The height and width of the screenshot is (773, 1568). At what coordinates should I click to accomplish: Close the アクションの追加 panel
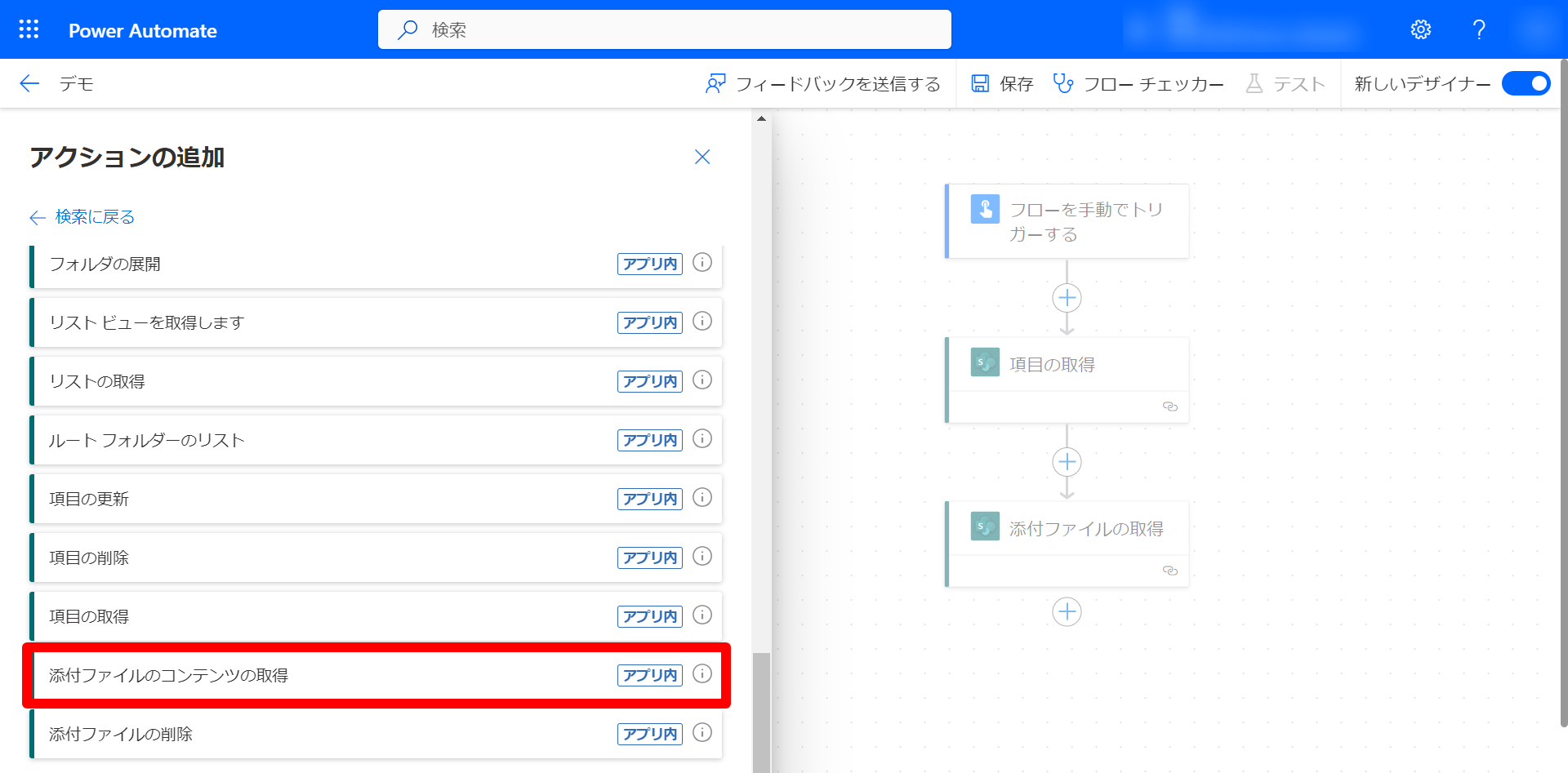tap(702, 157)
